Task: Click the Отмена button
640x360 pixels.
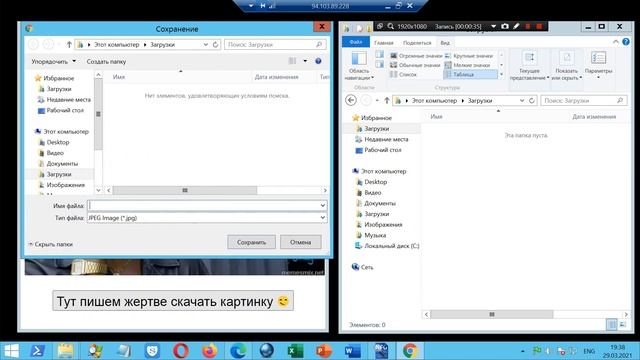Action: point(300,242)
